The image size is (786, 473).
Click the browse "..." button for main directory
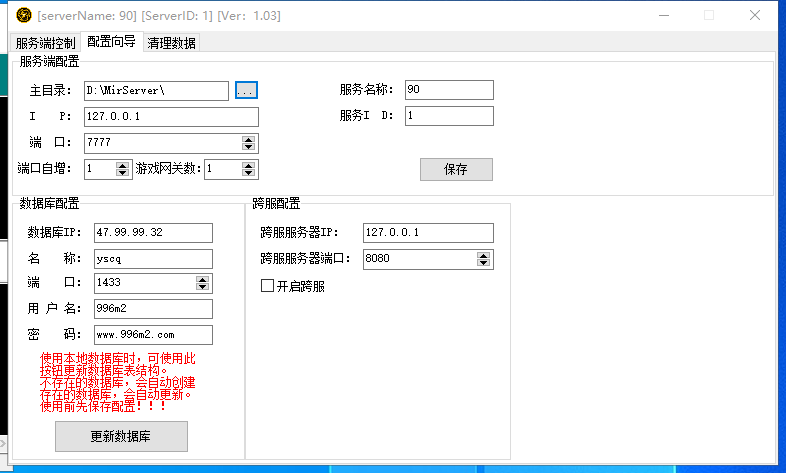coord(246,90)
